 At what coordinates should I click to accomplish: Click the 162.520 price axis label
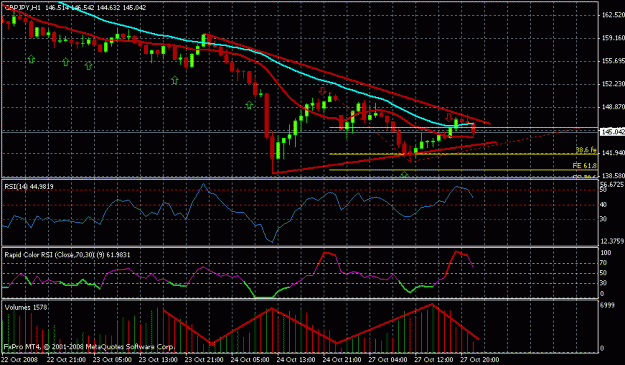coord(613,15)
